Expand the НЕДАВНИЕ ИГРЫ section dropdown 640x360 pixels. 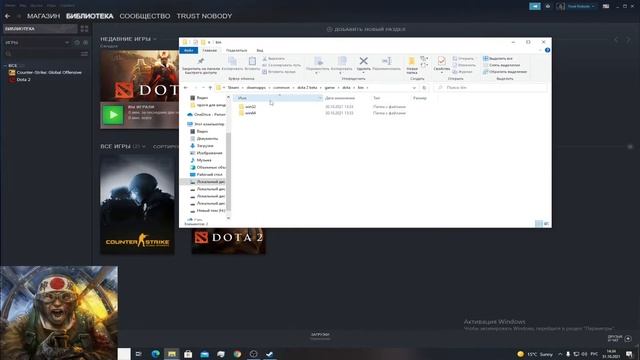155,39
